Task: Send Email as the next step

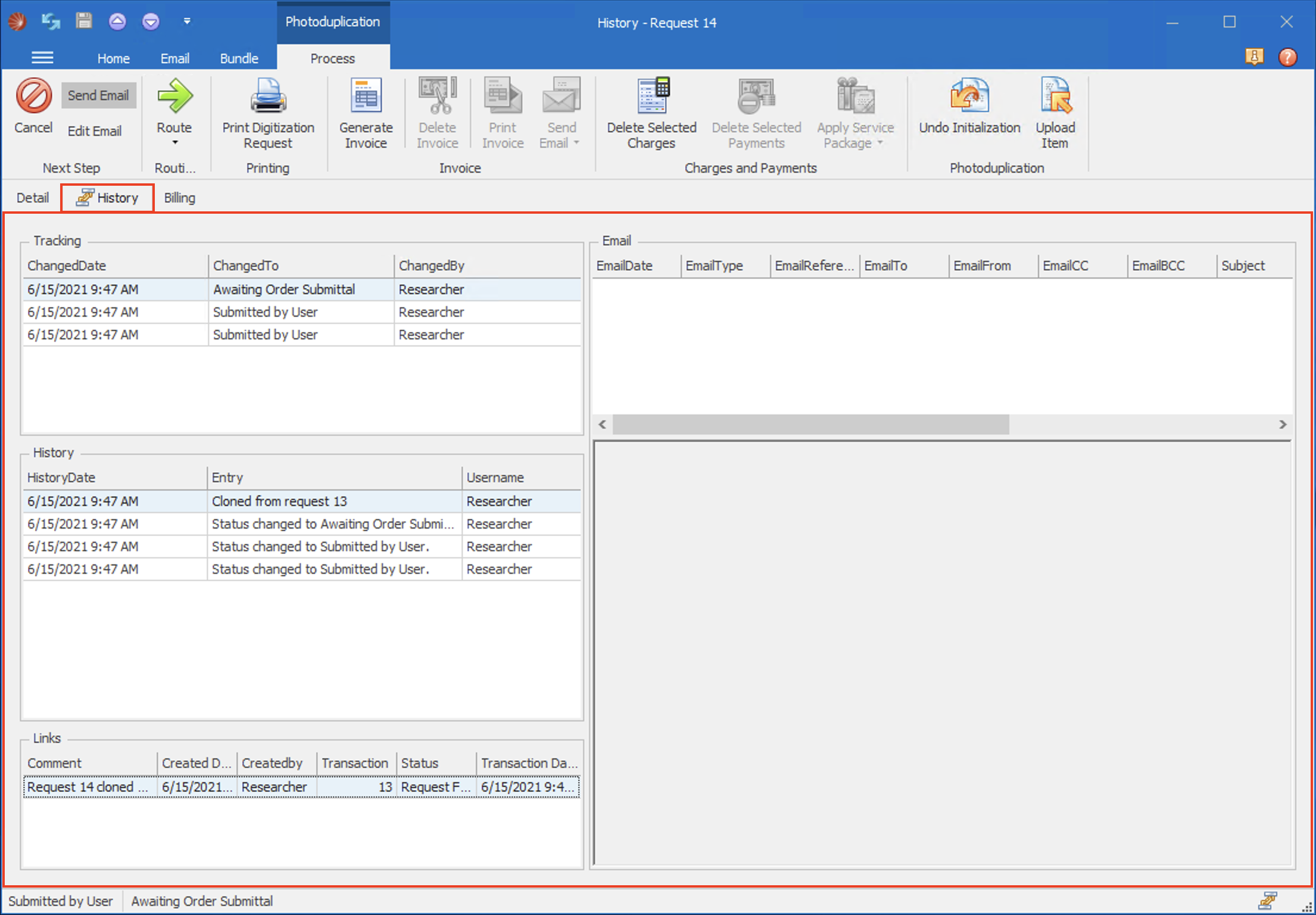Action: coord(98,95)
